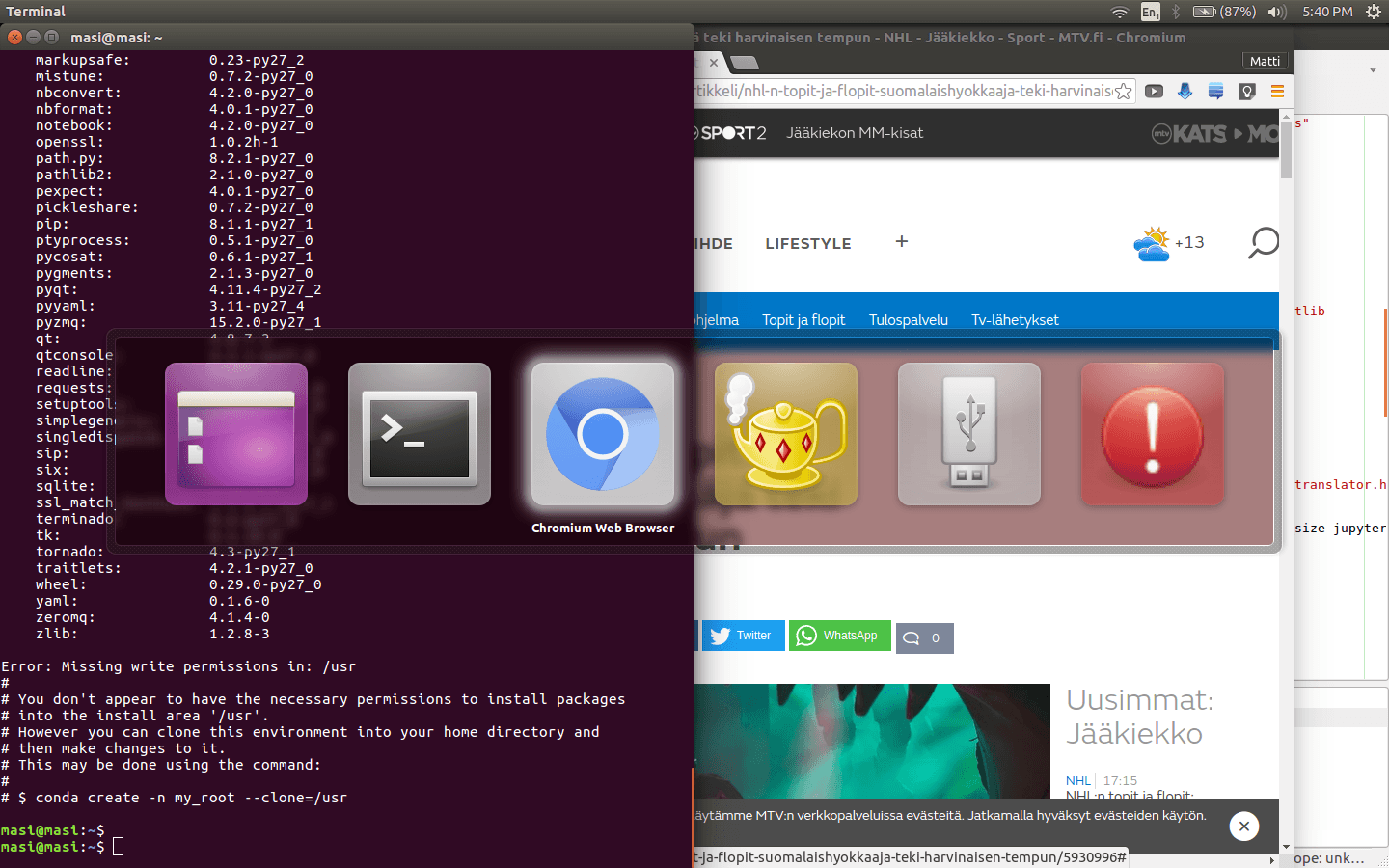Viewport: 1389px width, 868px height.
Task: Click the red error icon in the switcher
Action: pos(1153,434)
